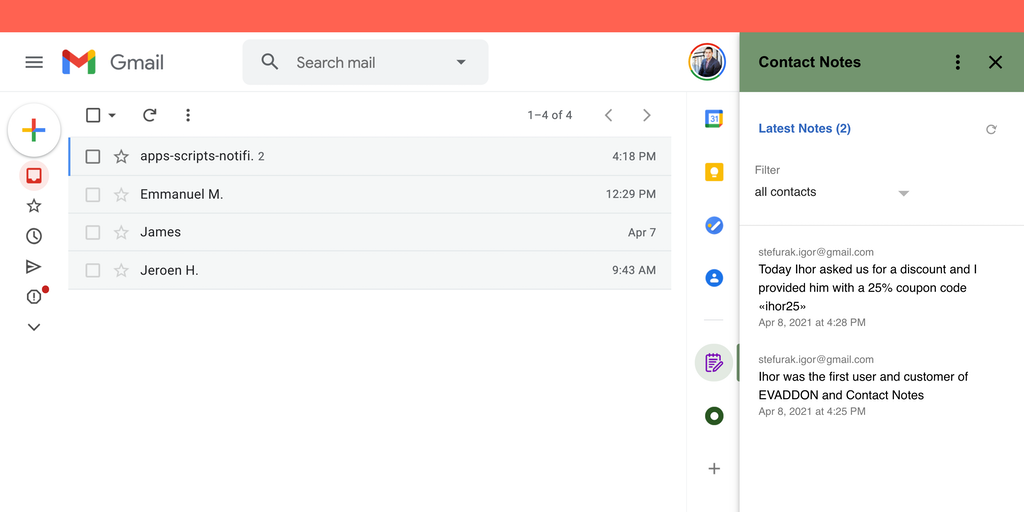Click the Compose plus button
This screenshot has width=1024, height=512.
(x=34, y=131)
